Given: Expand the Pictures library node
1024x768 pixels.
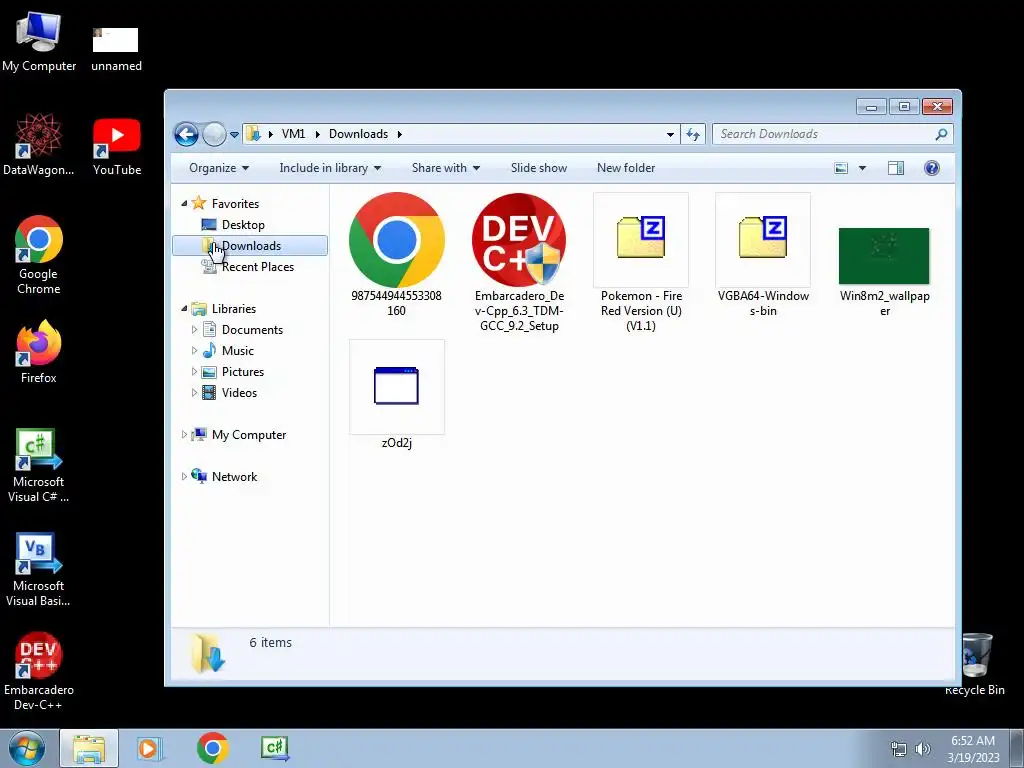Looking at the screenshot, I should 194,372.
